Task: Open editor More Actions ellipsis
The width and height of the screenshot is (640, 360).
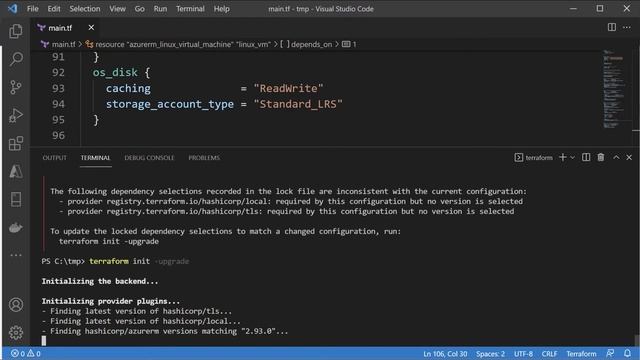Action: point(627,27)
